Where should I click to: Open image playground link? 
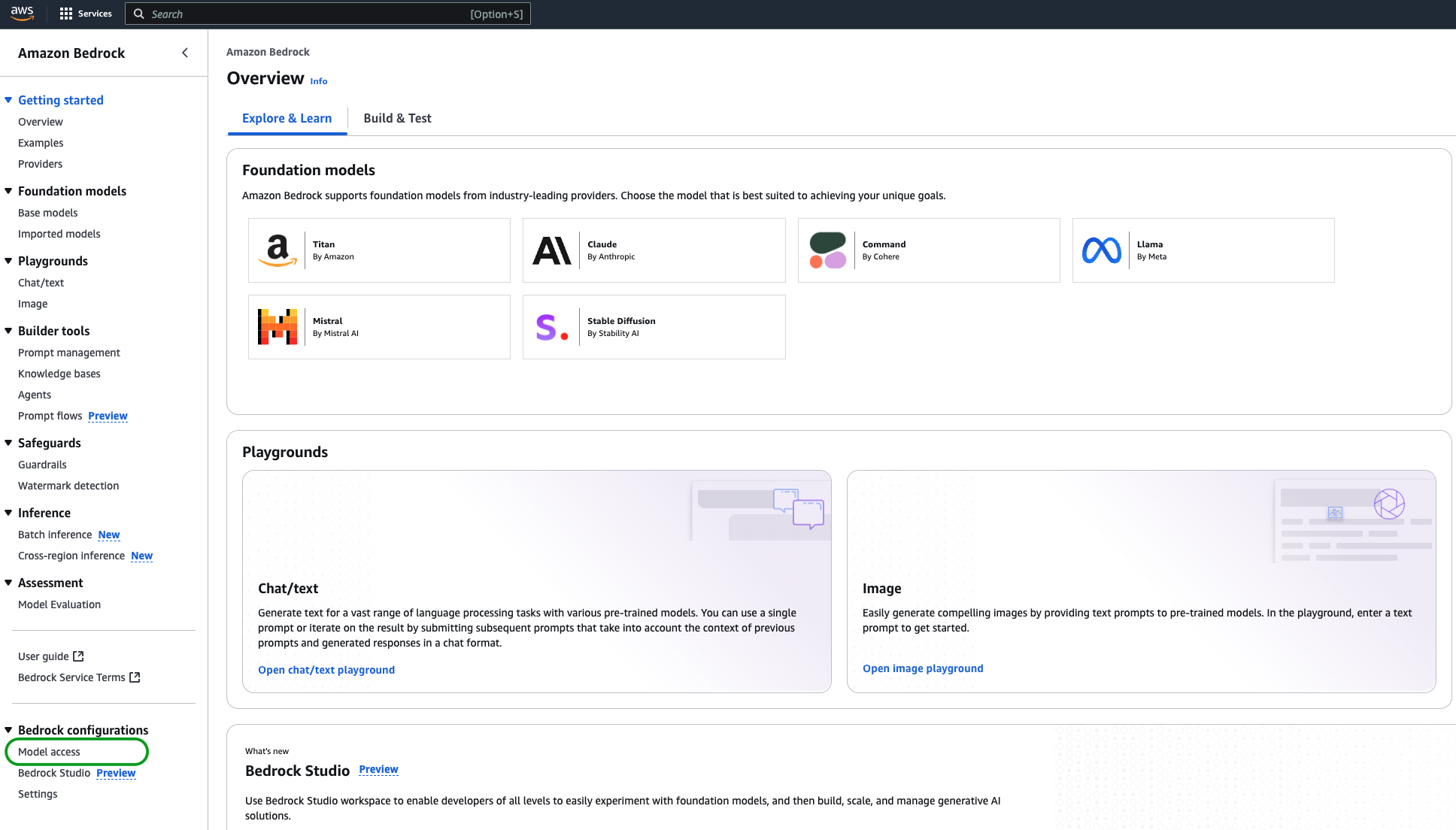[x=922, y=668]
